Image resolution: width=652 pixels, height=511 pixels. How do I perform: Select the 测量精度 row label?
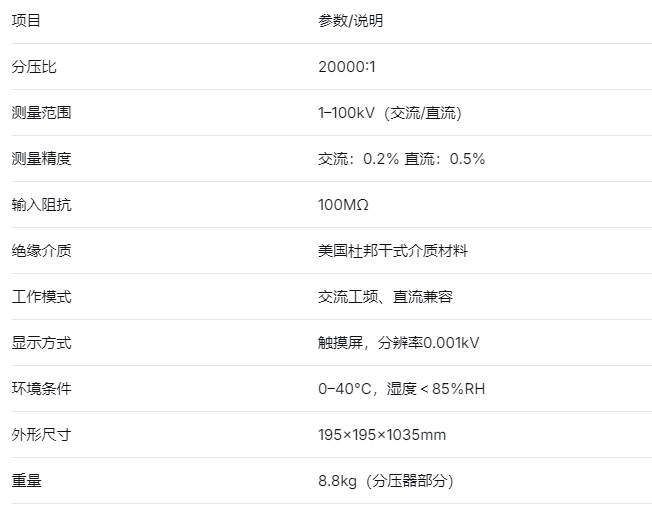[41, 159]
